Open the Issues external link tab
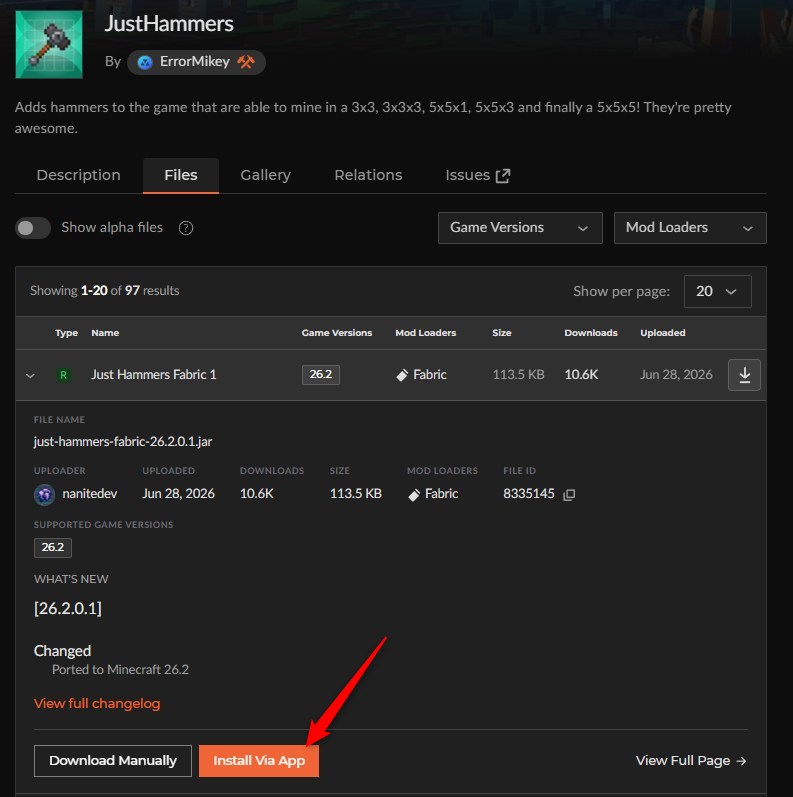 click(x=477, y=175)
